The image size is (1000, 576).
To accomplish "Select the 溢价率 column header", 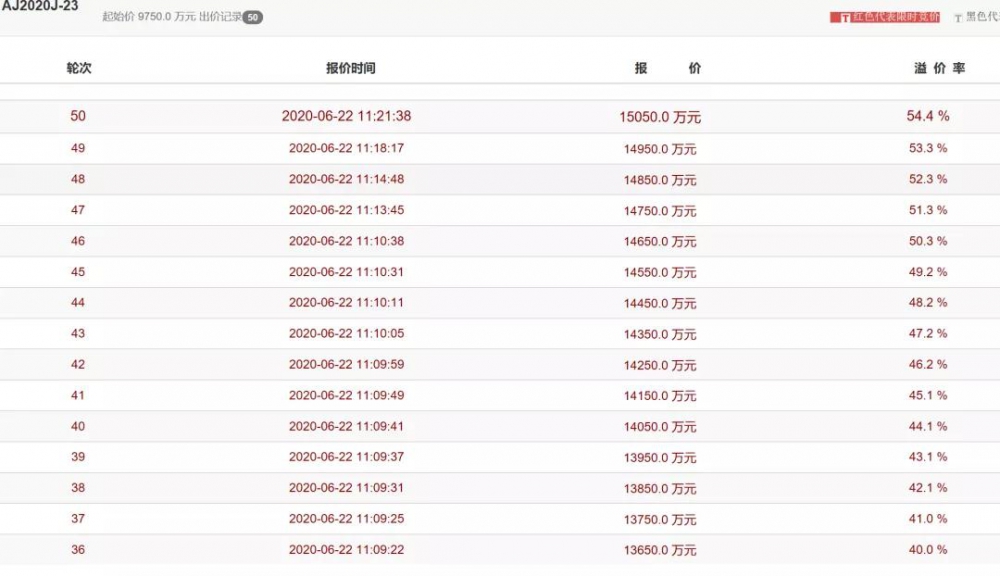I will tap(939, 68).
